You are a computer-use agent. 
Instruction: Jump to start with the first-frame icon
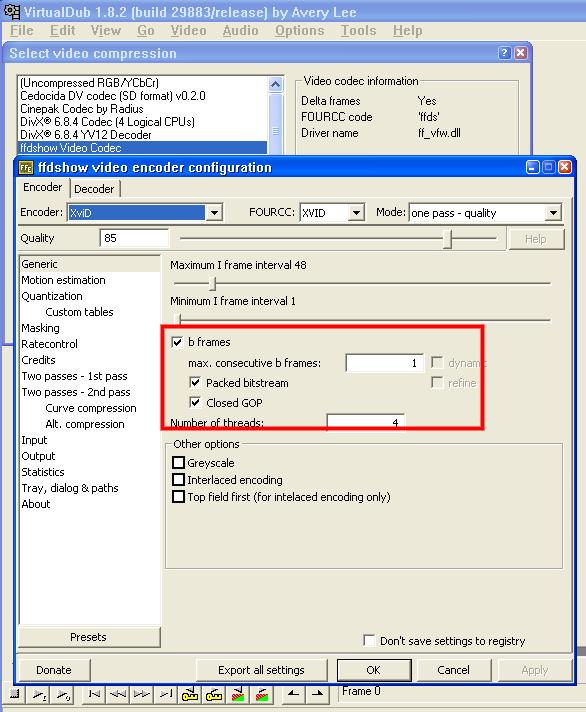point(94,694)
